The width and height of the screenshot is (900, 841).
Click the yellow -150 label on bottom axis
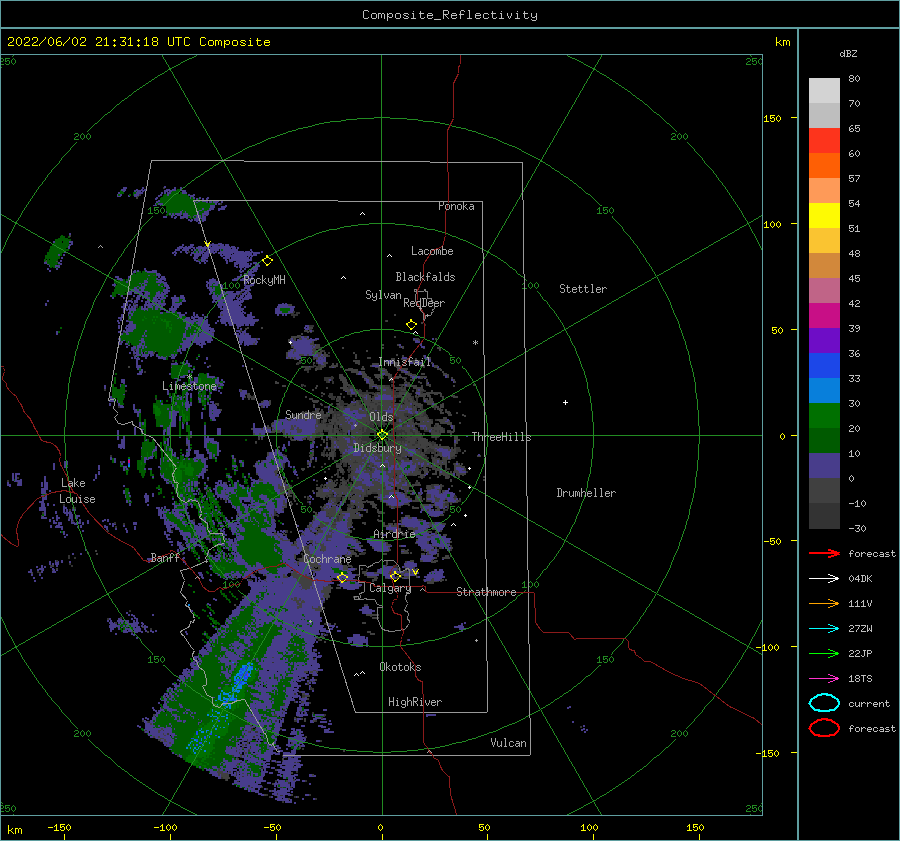coord(59,828)
